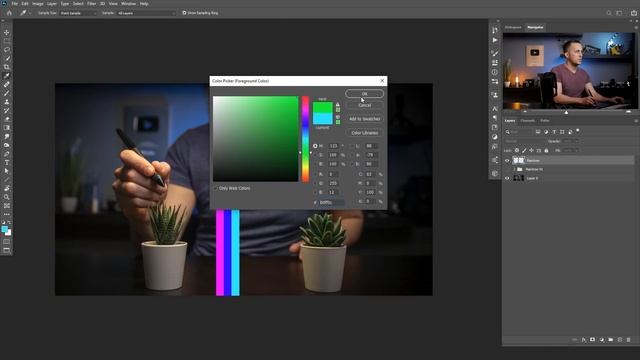
Task: Open the Window menu
Action: coord(128,4)
